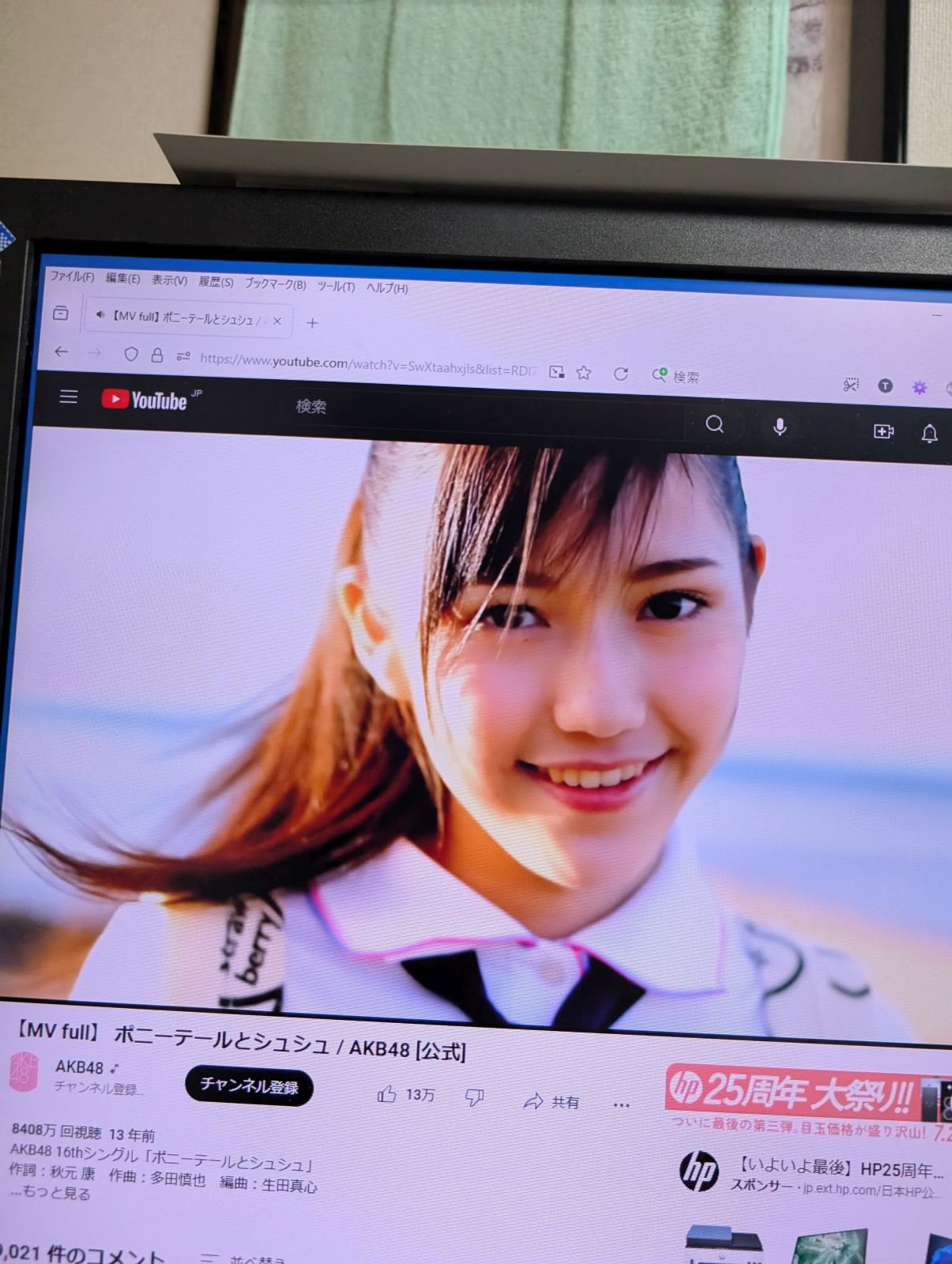Open the ツール(T) menu
Image resolution: width=952 pixels, height=1264 pixels.
click(336, 286)
